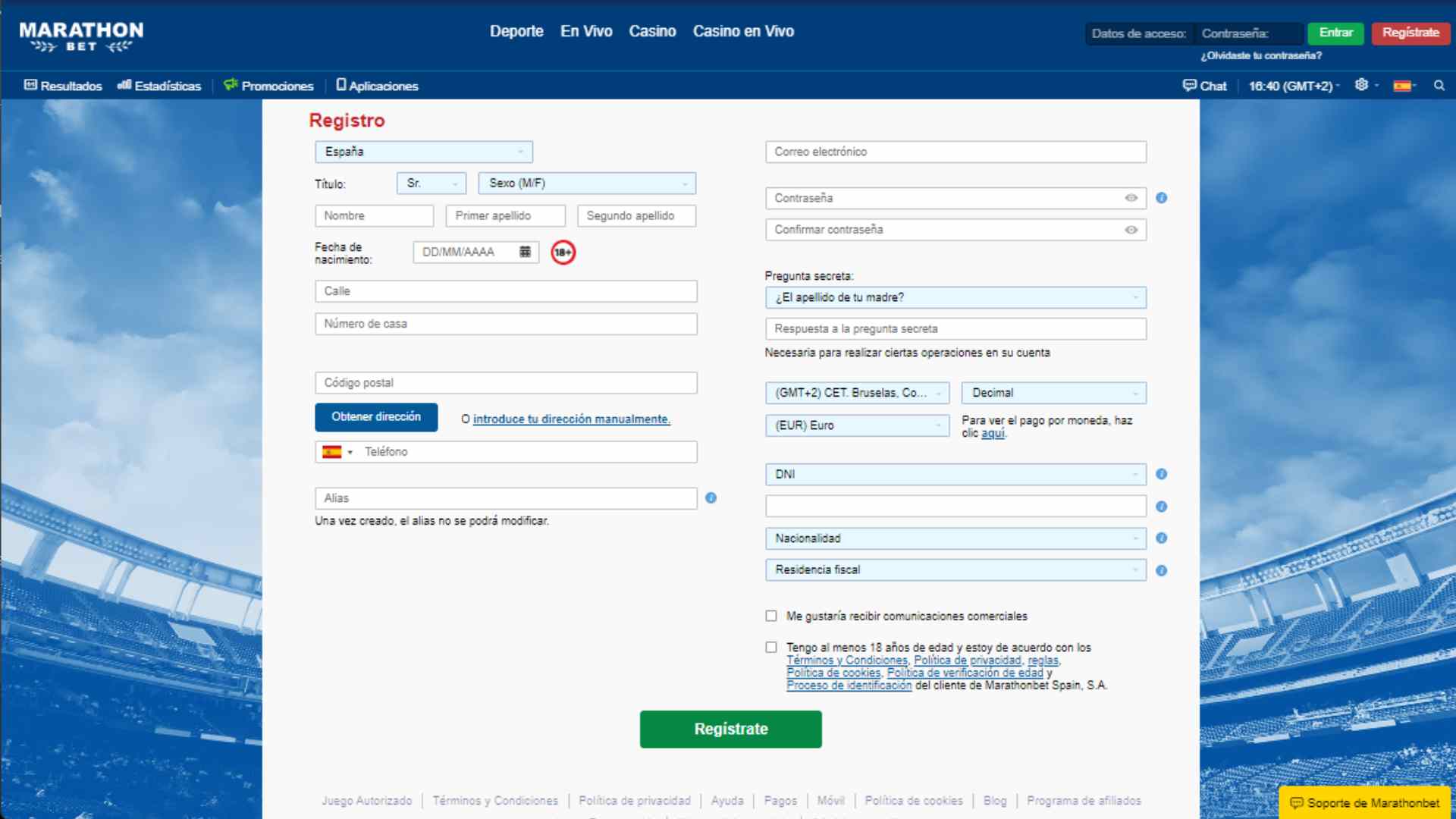1456x819 pixels.
Task: Open the España country dropdown
Action: [424, 152]
